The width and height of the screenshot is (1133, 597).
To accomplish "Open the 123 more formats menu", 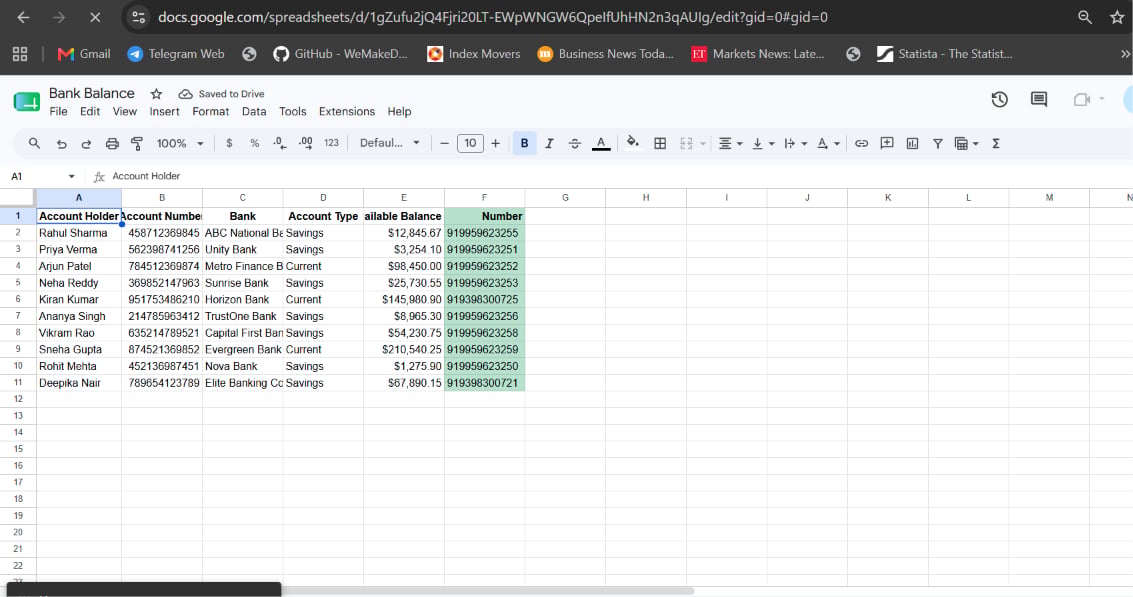I will click(331, 143).
